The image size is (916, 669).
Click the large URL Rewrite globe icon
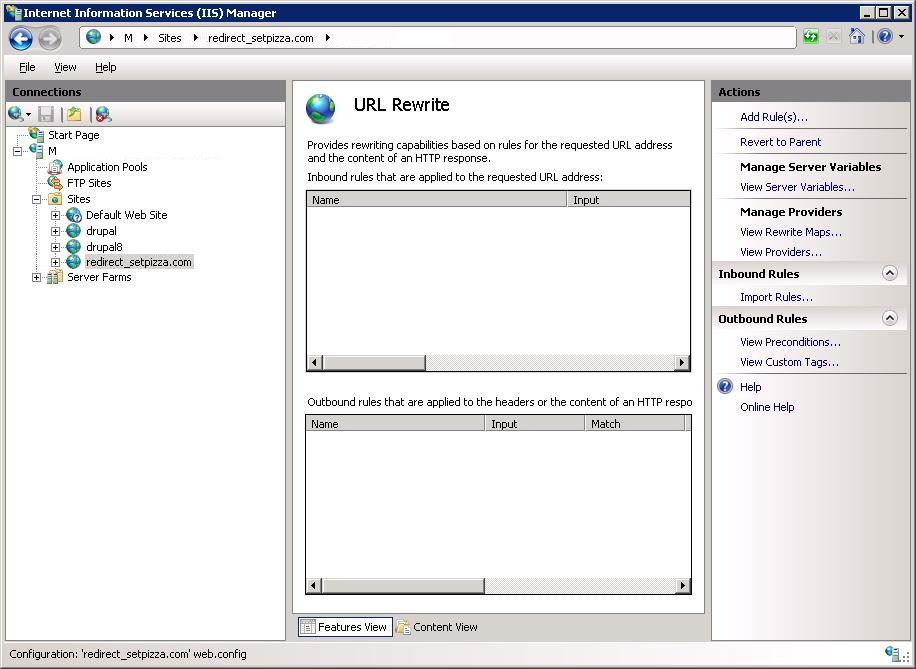click(x=321, y=109)
